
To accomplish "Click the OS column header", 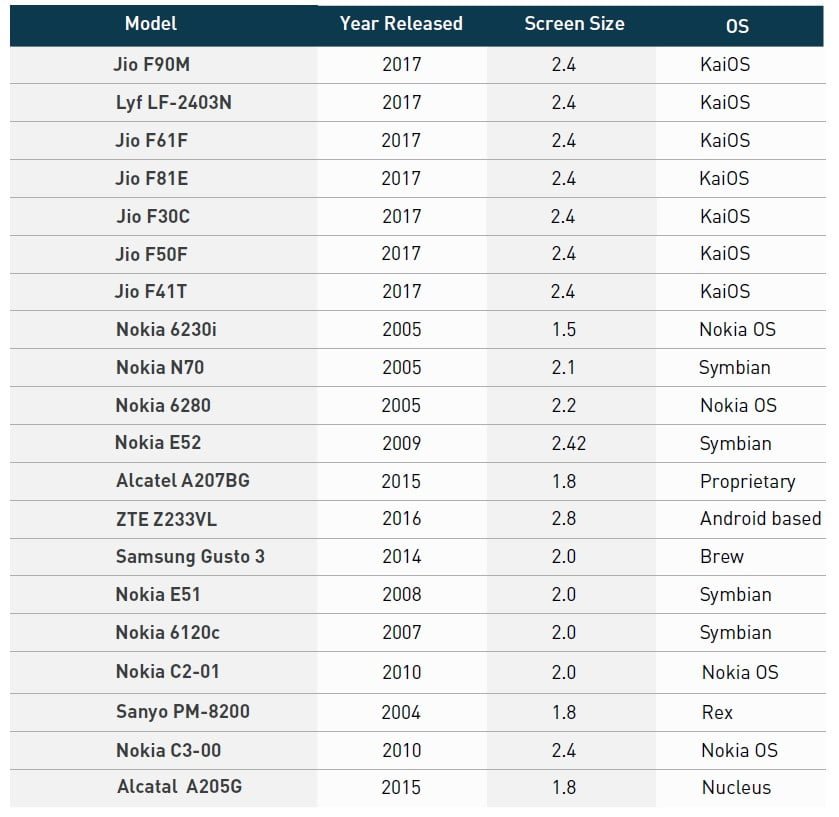I will [x=737, y=26].
